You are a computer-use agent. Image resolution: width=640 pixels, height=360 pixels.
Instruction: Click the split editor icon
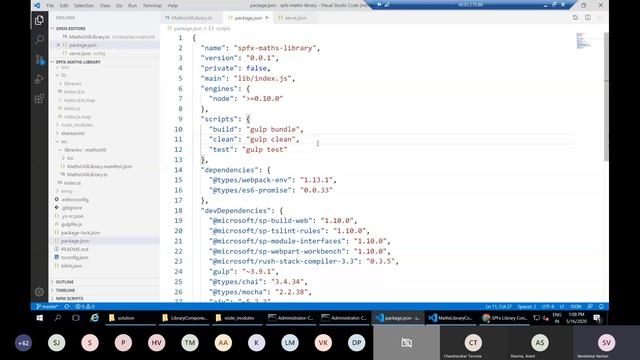(x=588, y=18)
